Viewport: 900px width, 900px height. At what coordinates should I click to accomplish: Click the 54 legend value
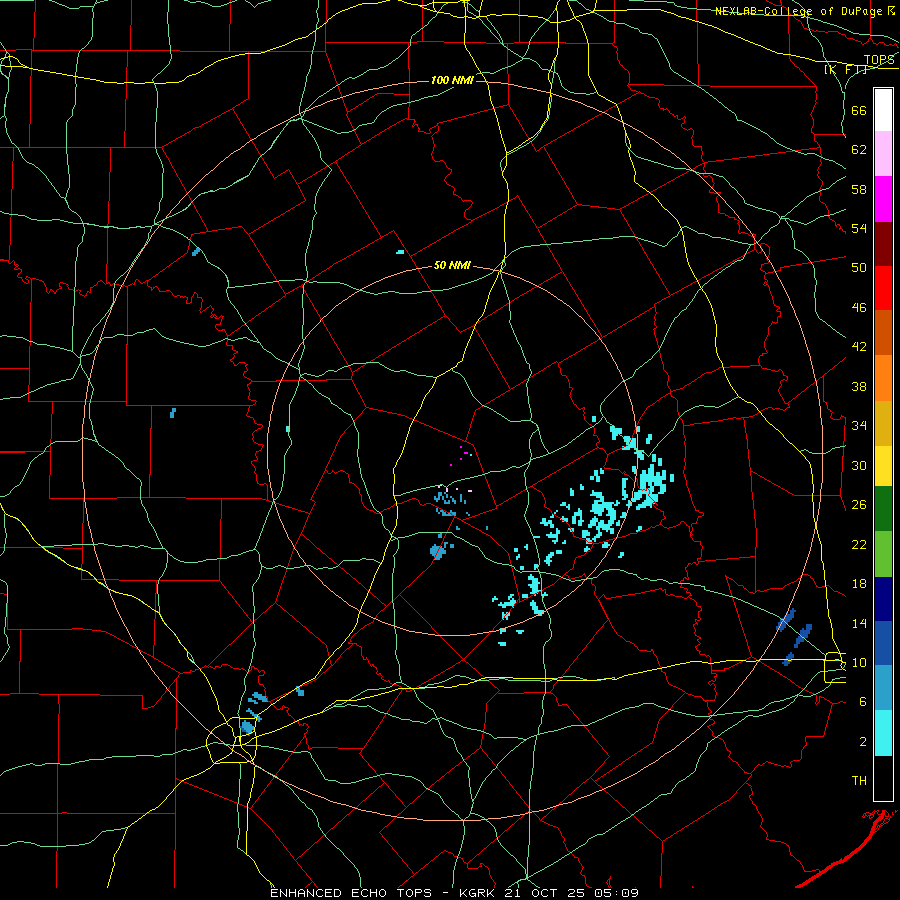coord(859,228)
